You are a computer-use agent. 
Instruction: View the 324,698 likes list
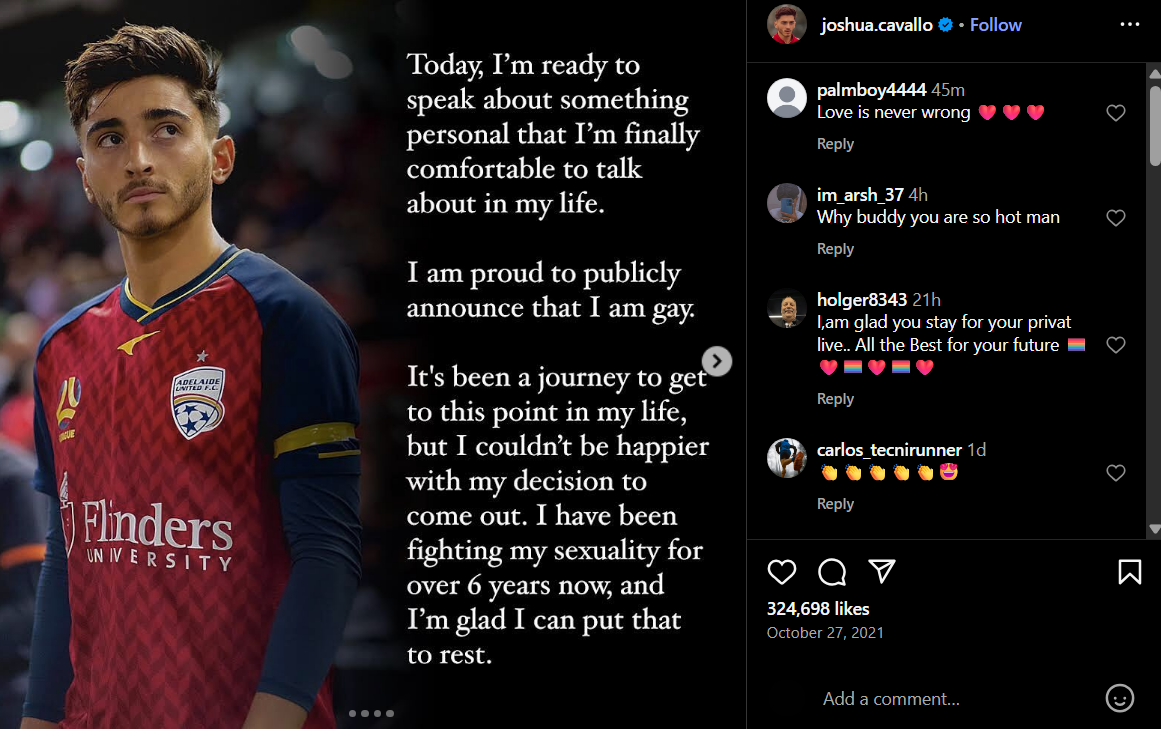[817, 608]
